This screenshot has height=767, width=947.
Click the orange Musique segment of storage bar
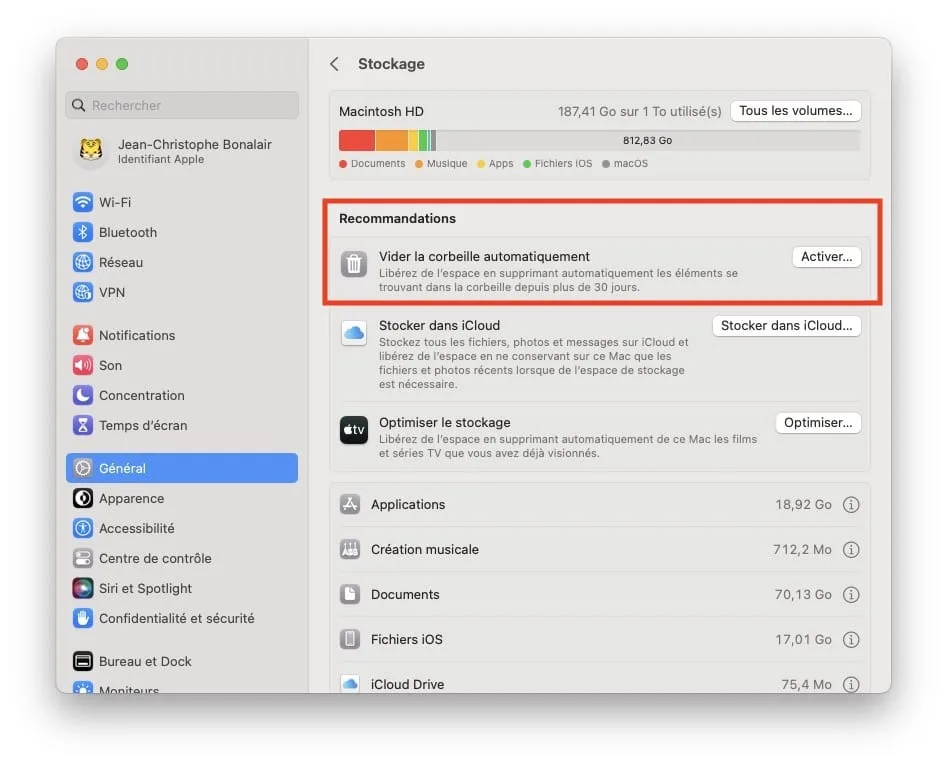pos(392,141)
